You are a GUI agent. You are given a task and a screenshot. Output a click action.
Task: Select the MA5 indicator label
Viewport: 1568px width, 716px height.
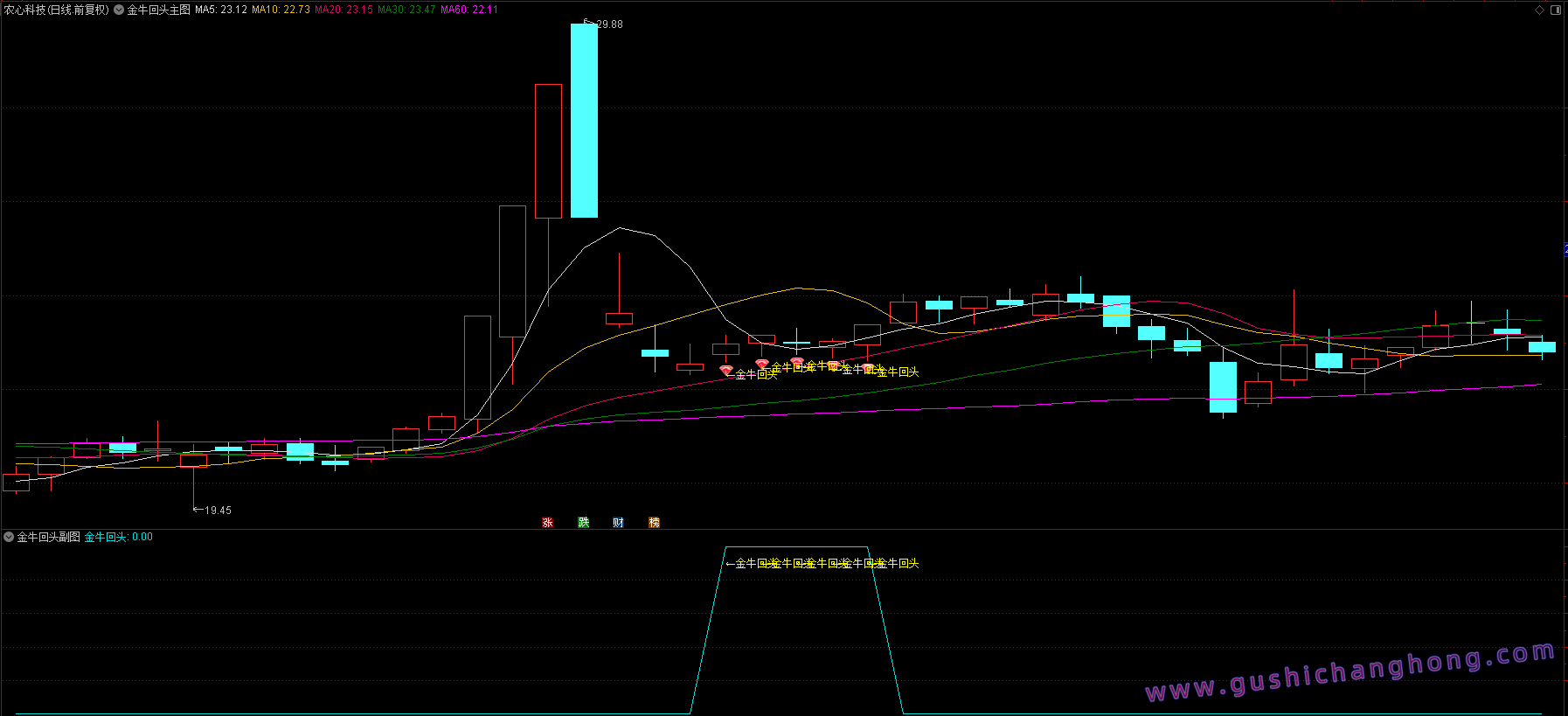[220, 10]
